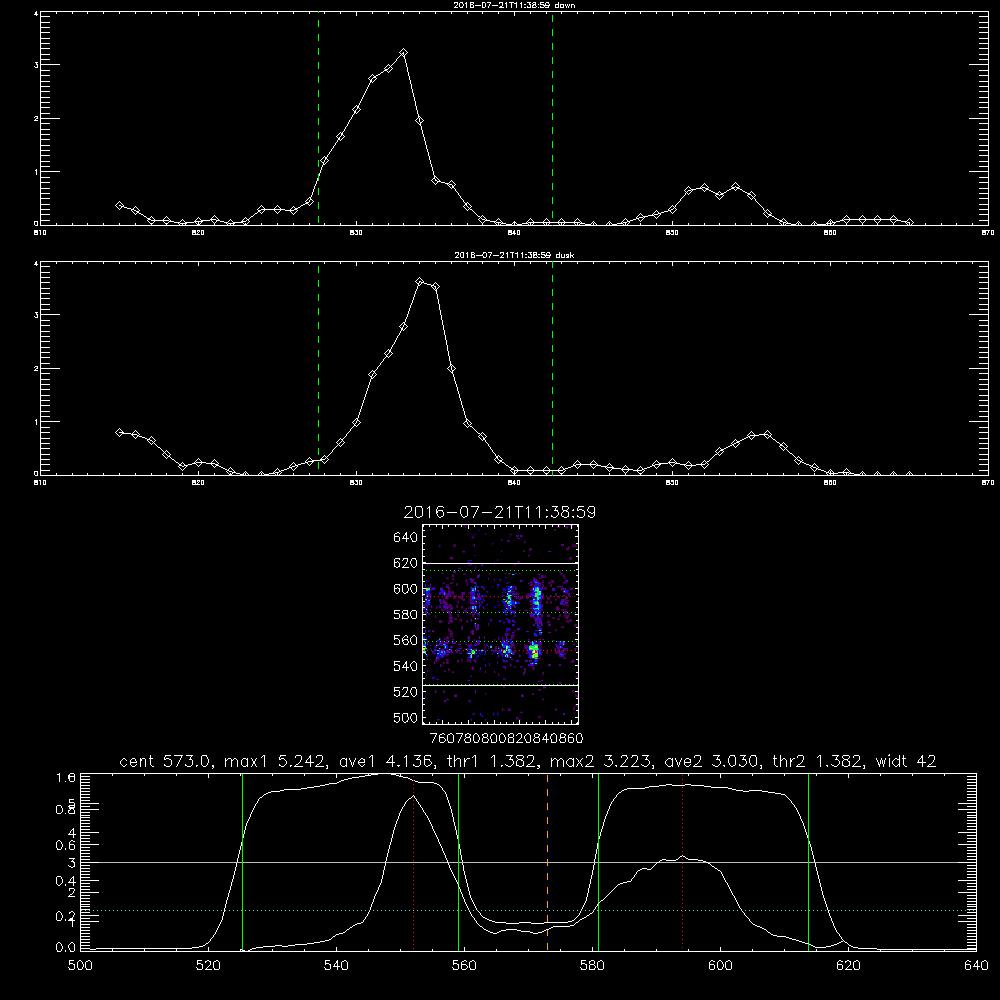Click the "640" x-axis label of the bottom plot
Screen dimensions: 1000x1000
pyautogui.click(x=976, y=966)
